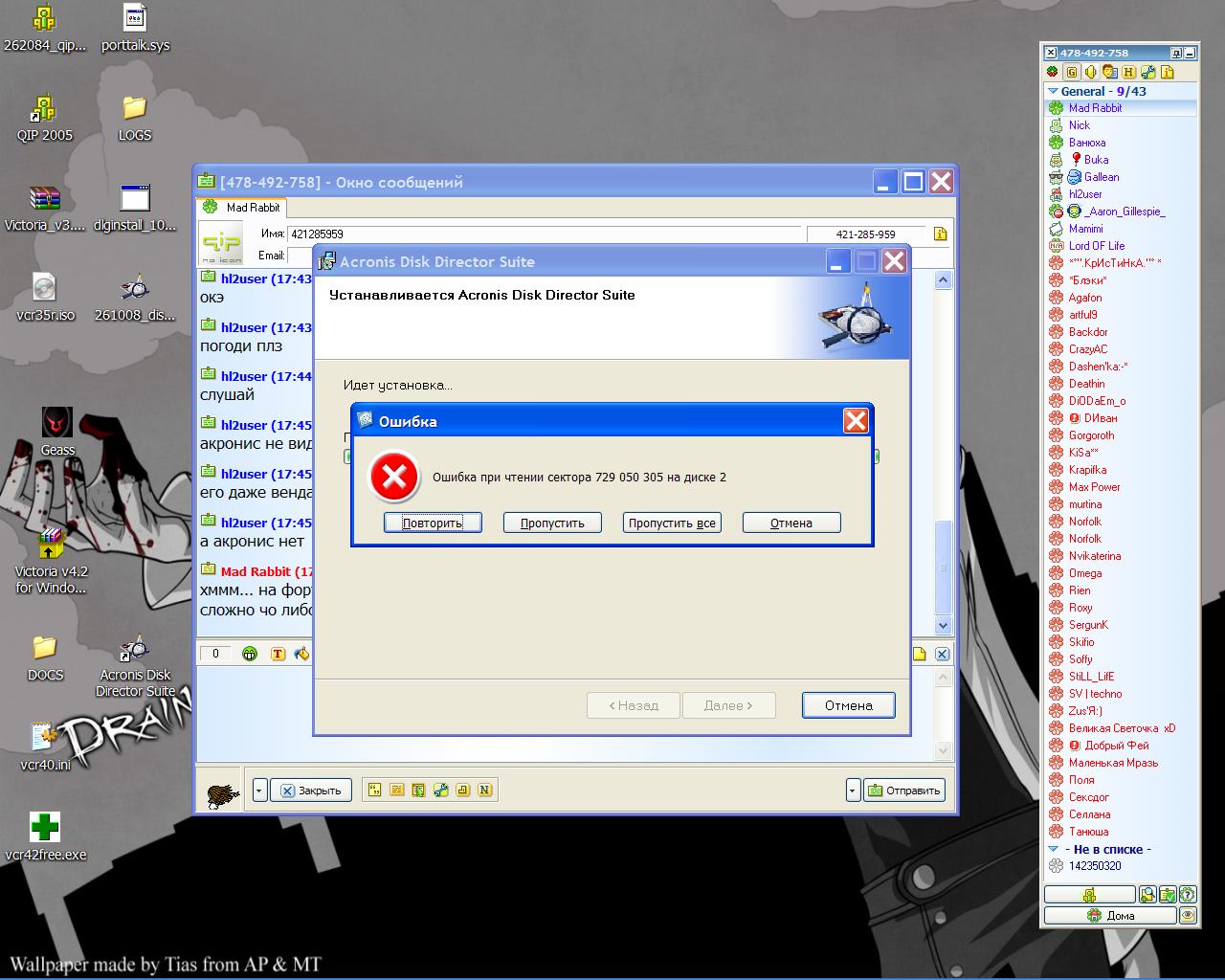Screen dimensions: 1225x980
Task: Toggle the privacy eye icon in QIP
Action: (x=1188, y=916)
